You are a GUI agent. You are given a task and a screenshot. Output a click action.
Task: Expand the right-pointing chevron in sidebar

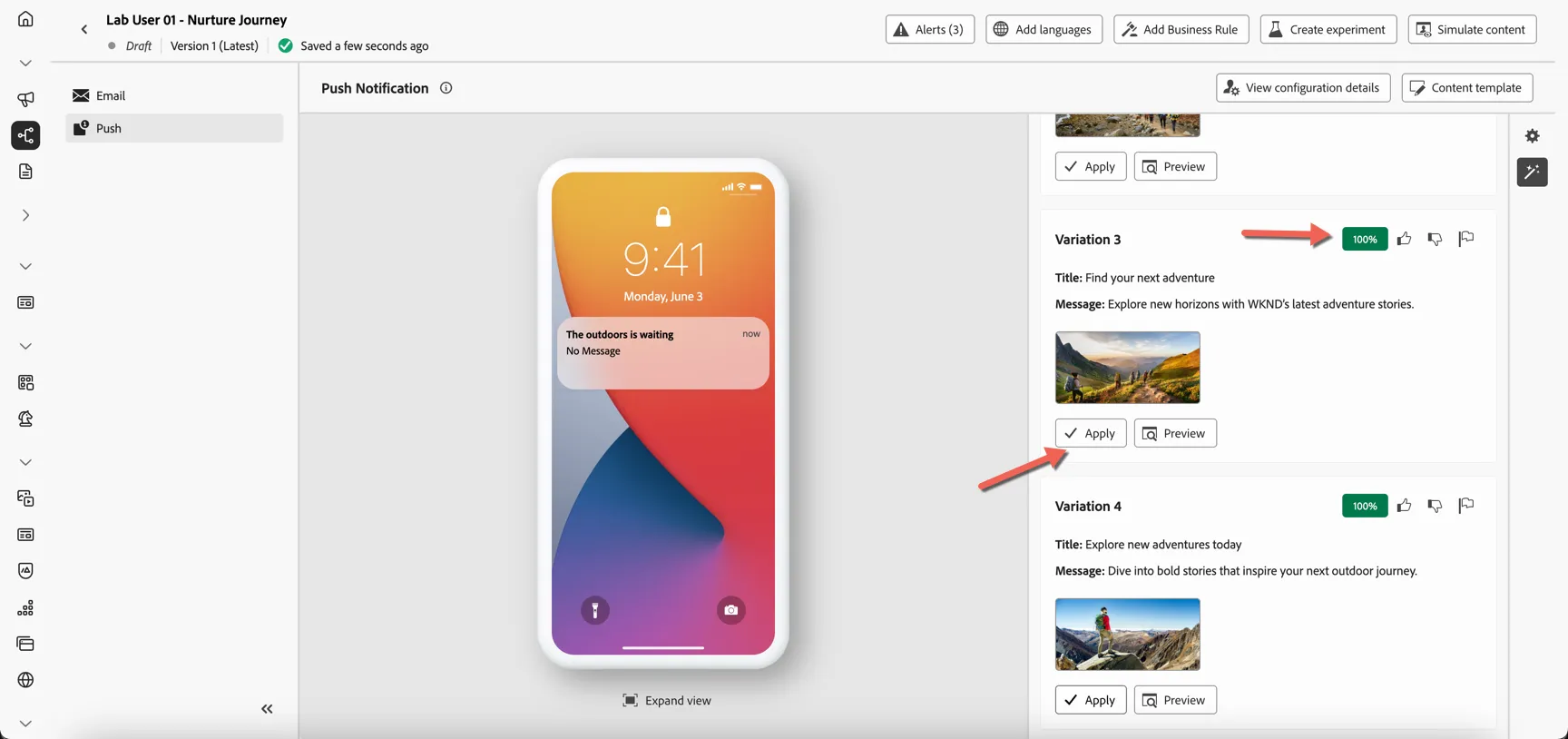[25, 215]
